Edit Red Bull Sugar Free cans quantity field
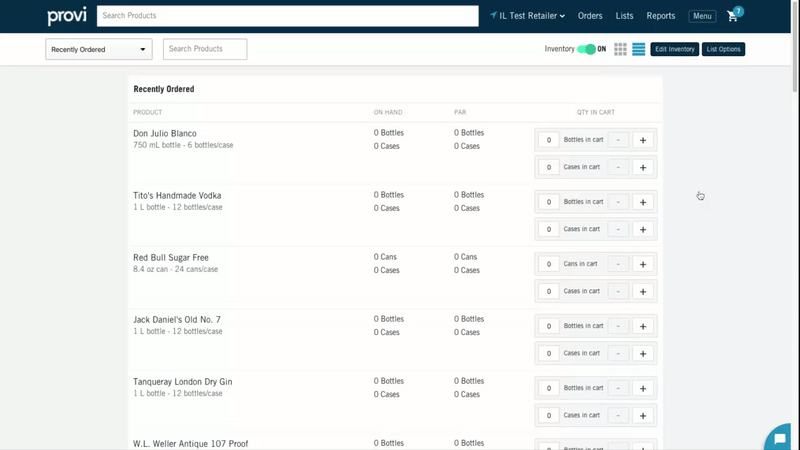Image resolution: width=800 pixels, height=450 pixels. tap(548, 264)
